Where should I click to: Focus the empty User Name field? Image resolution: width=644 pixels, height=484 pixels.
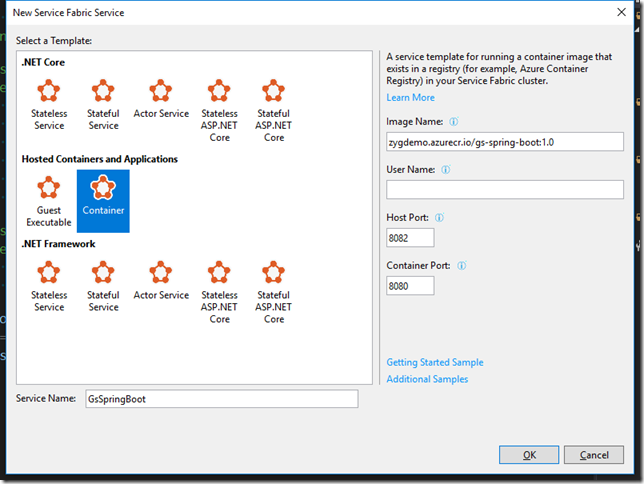[x=505, y=190]
